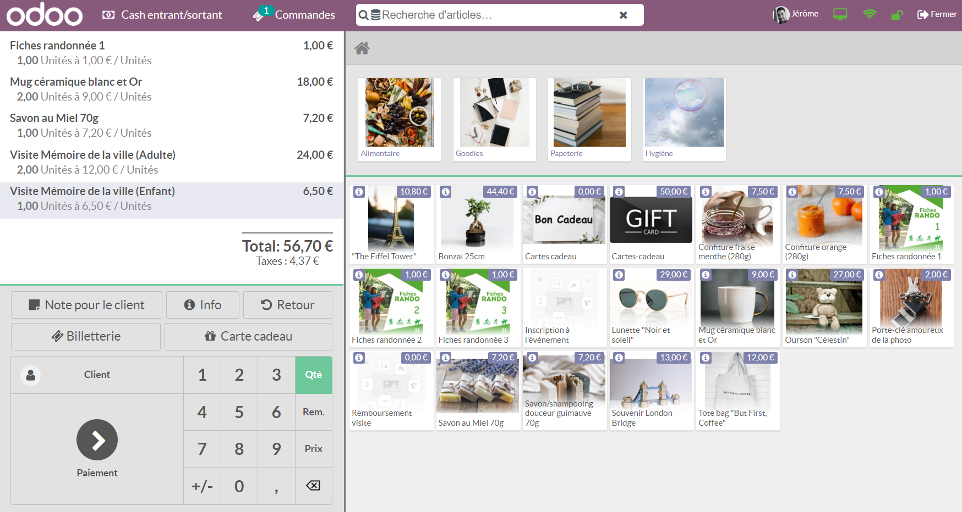Select a Client for the order
Image resolution: width=962 pixels, height=512 pixels.
97,375
